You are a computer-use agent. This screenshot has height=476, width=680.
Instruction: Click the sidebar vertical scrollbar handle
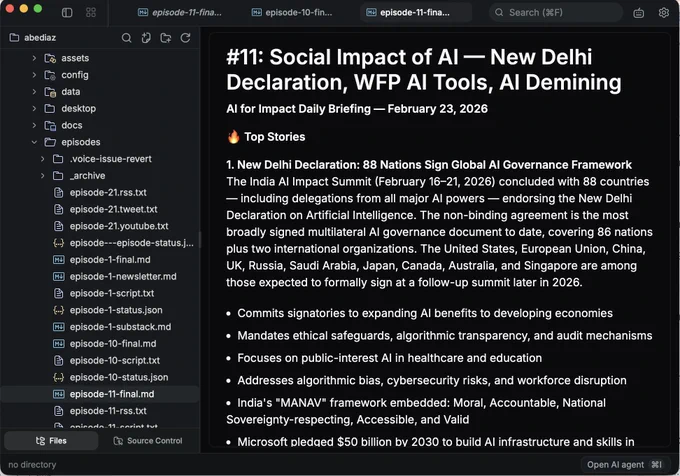(x=200, y=239)
